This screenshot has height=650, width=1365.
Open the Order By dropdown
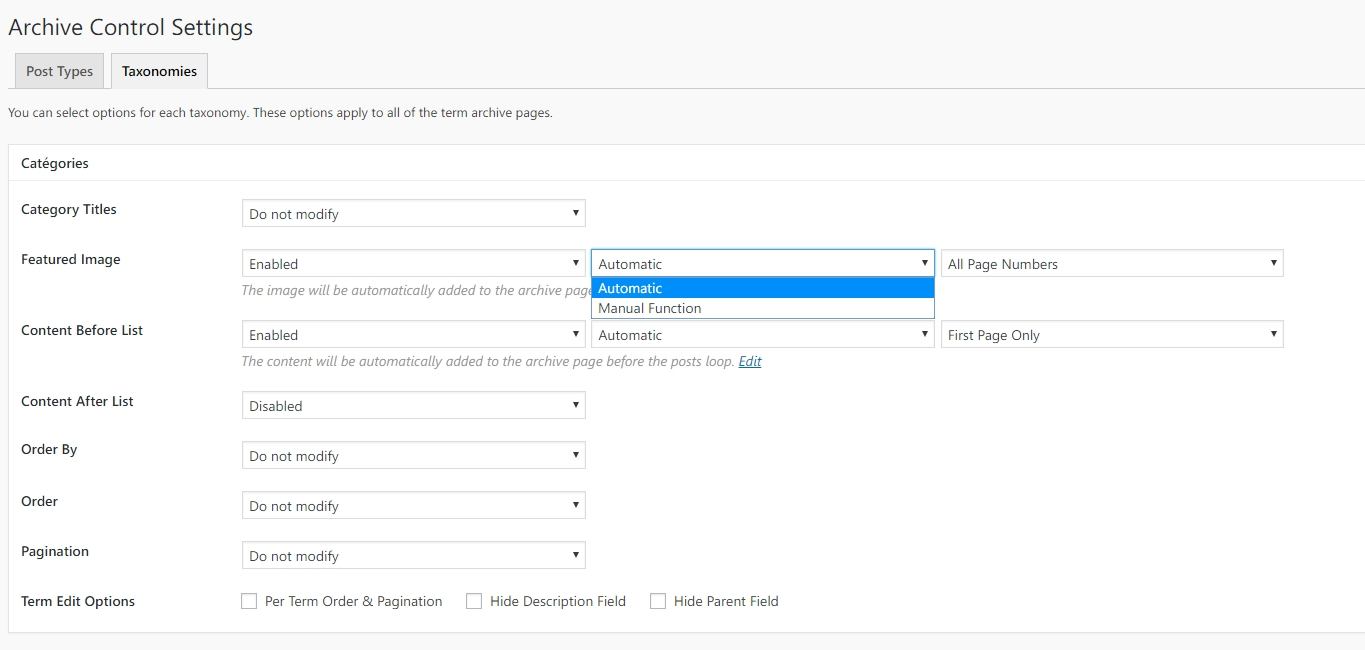(413, 455)
